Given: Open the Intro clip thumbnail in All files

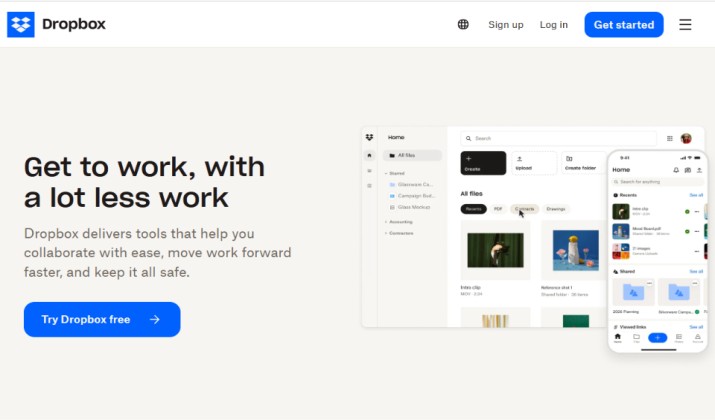Looking at the screenshot, I should (x=495, y=250).
